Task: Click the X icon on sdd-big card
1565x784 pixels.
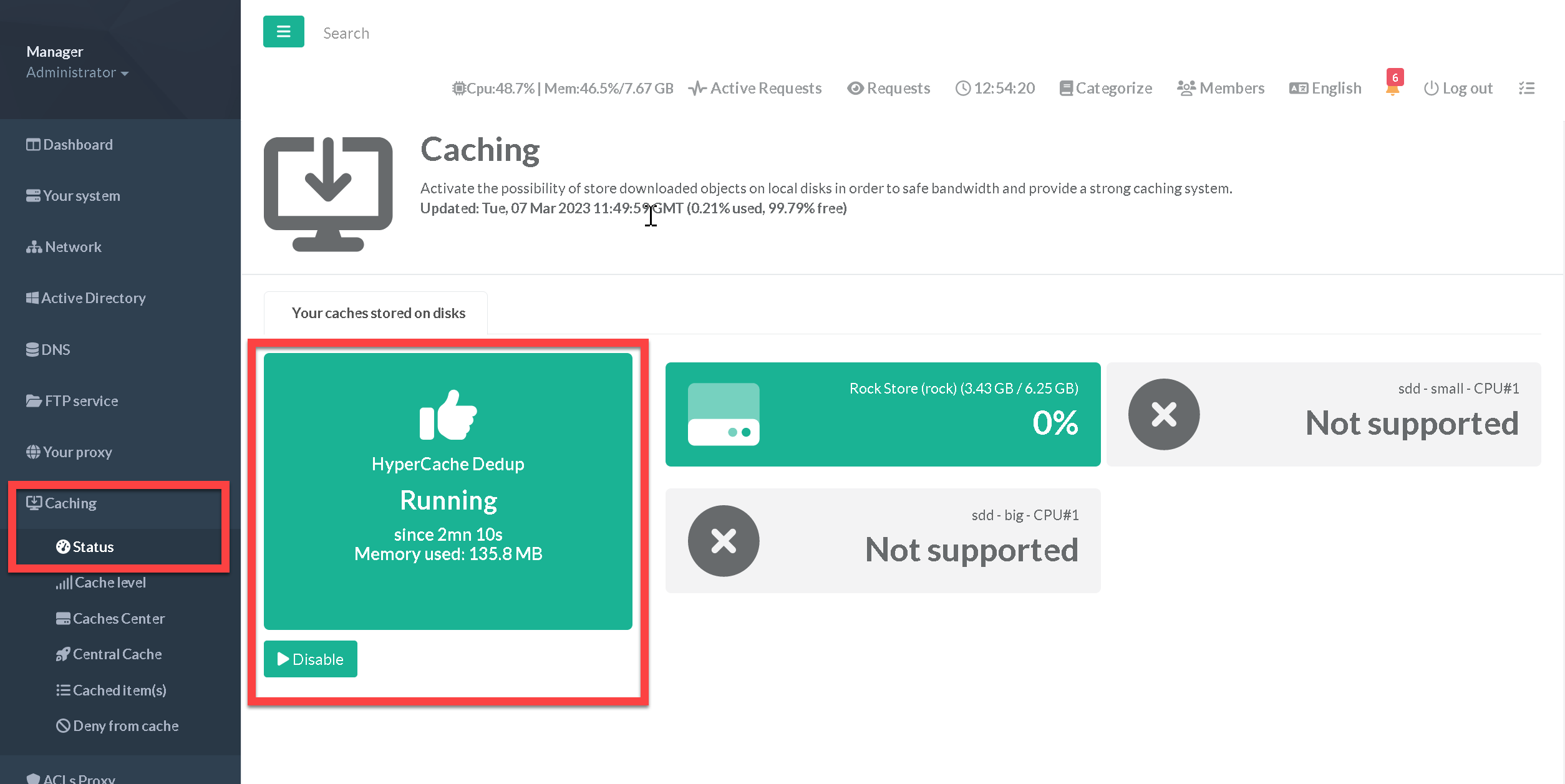Action: (x=723, y=541)
